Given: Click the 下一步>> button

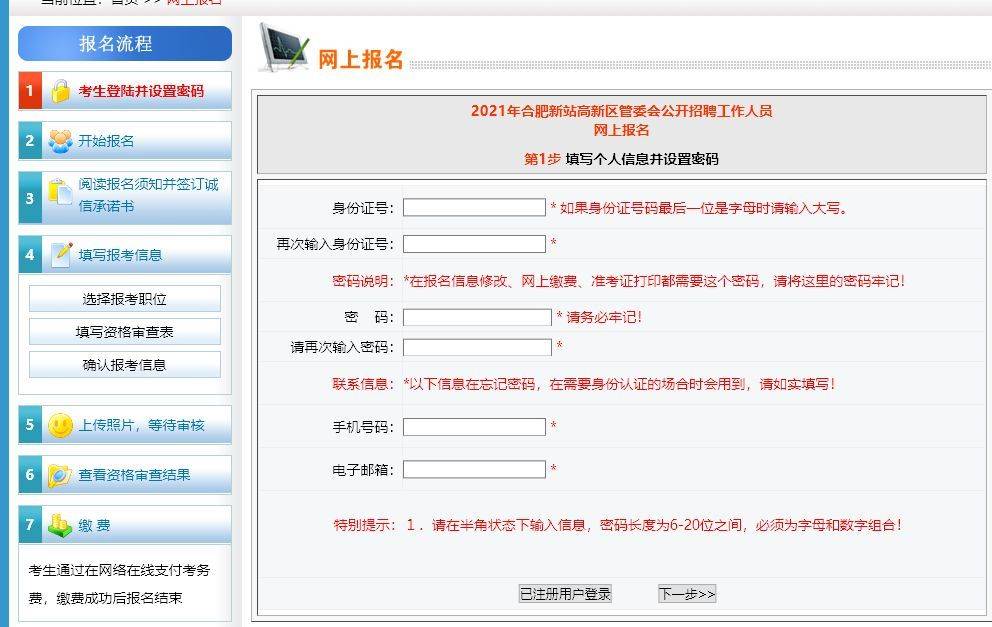Looking at the screenshot, I should pyautogui.click(x=687, y=594).
